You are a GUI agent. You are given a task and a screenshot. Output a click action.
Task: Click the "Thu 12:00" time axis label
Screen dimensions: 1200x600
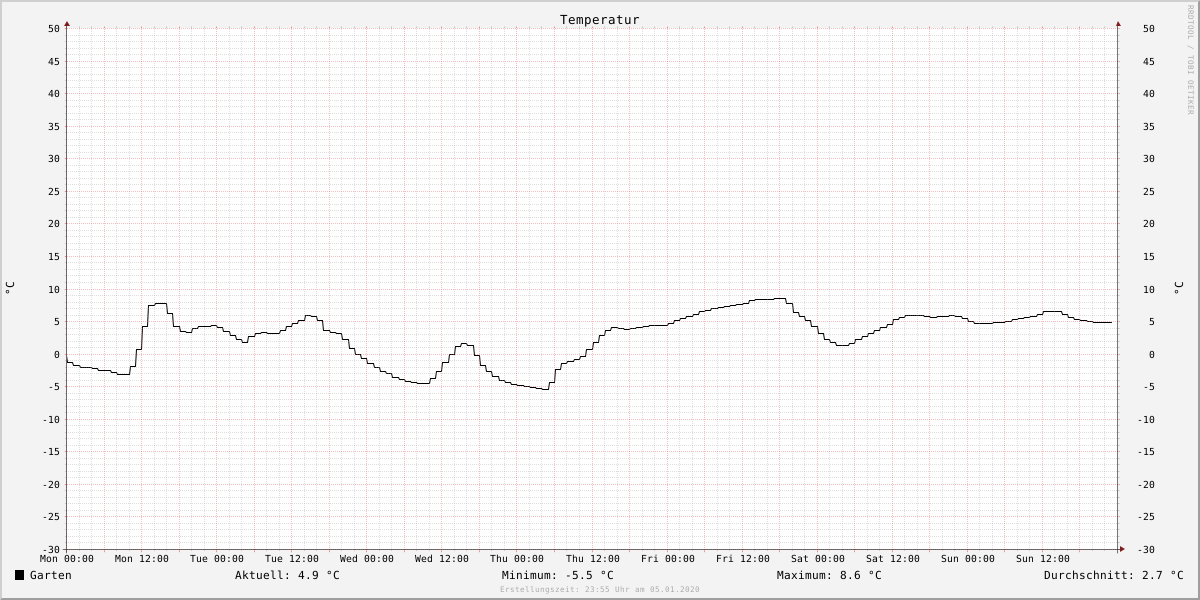593,559
